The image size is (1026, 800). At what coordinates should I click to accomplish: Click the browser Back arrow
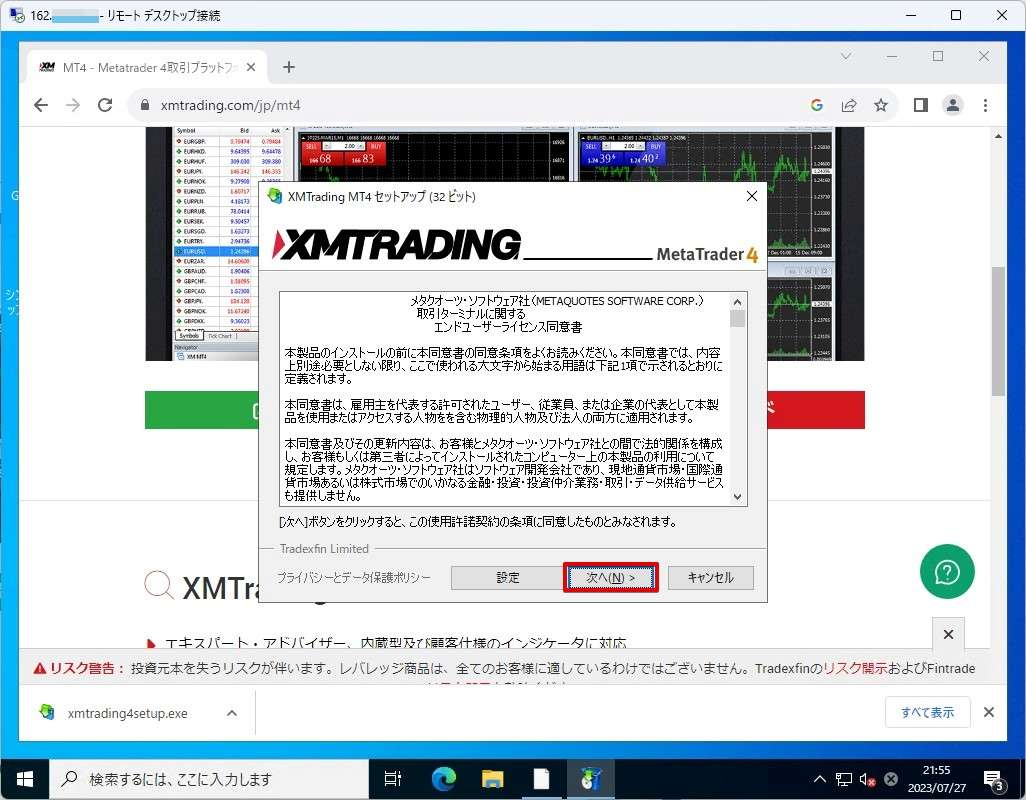pos(41,105)
